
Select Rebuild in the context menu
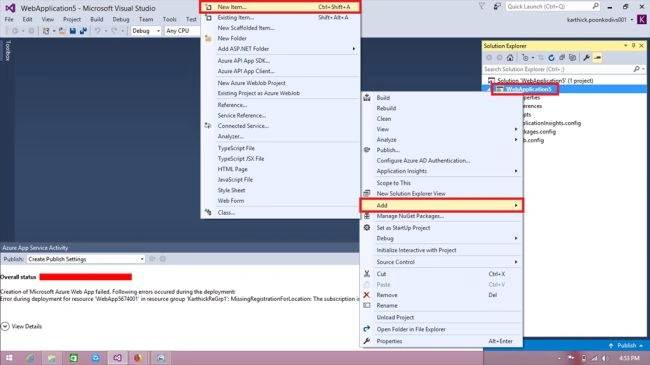point(441,108)
